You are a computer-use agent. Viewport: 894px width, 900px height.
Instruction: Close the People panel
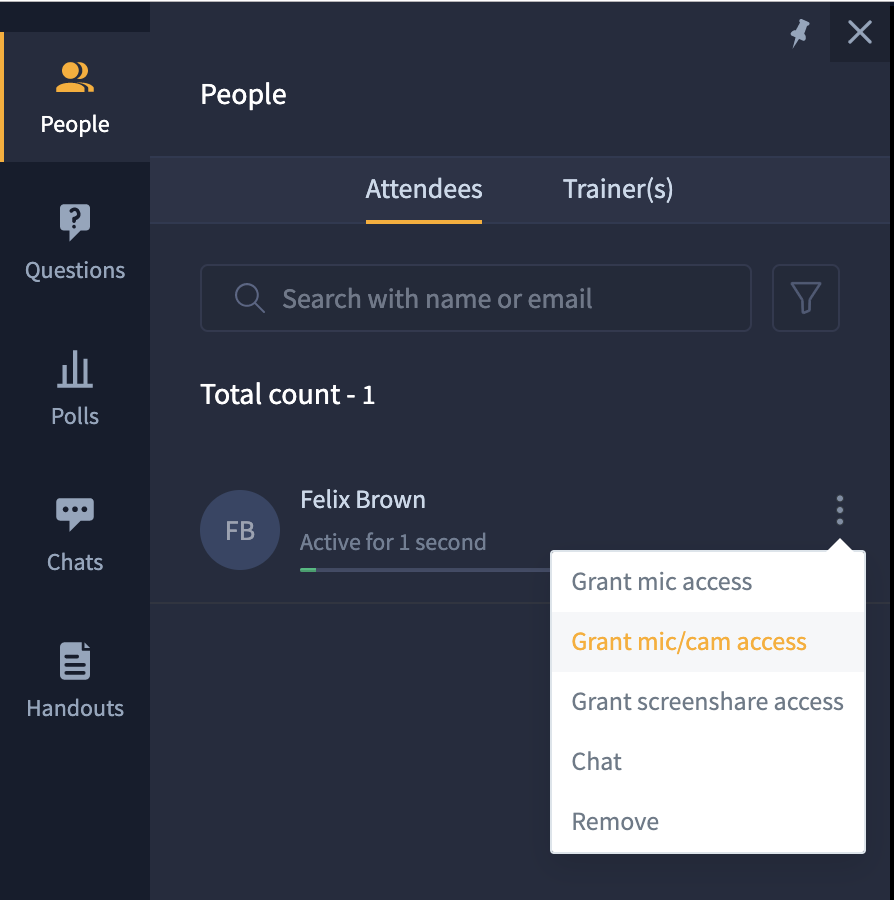coord(860,32)
